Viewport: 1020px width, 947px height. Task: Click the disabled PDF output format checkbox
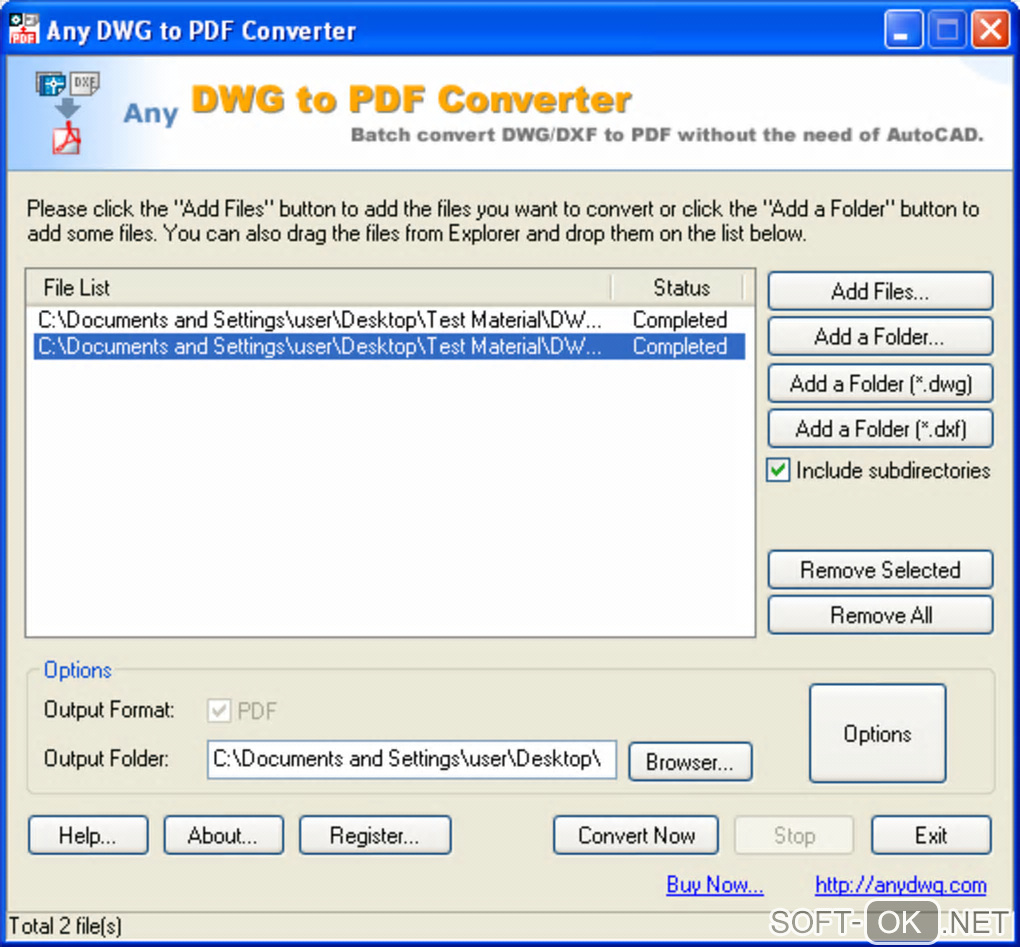tap(219, 710)
